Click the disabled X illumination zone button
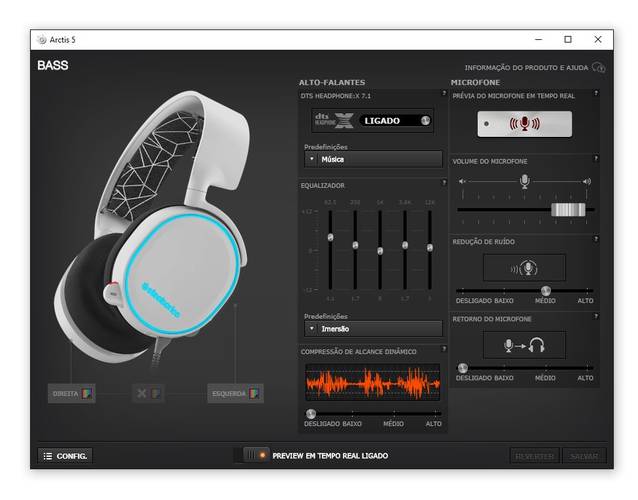Screen dimensions: 638x500 tap(148, 393)
